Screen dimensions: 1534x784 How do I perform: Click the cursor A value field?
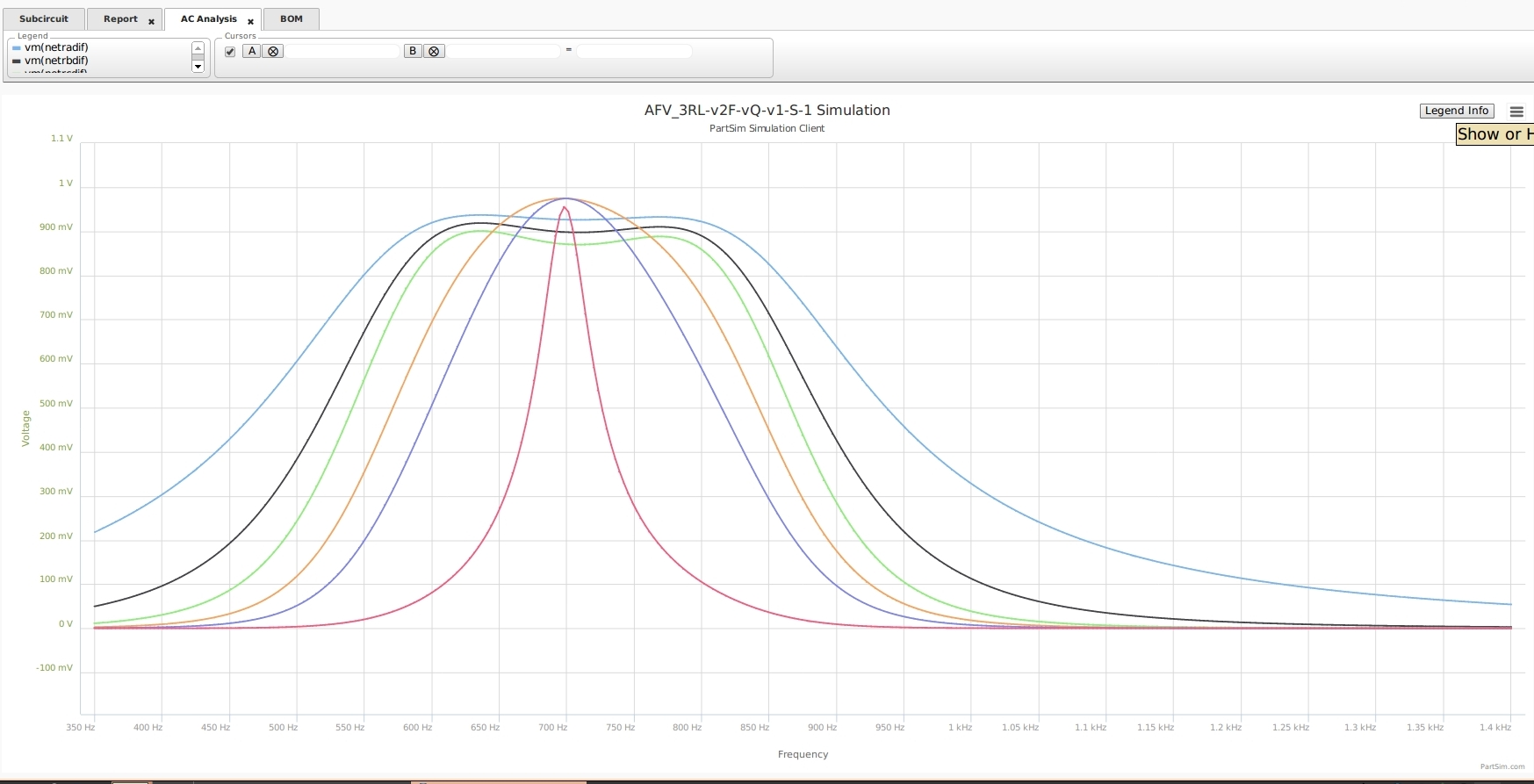click(342, 52)
